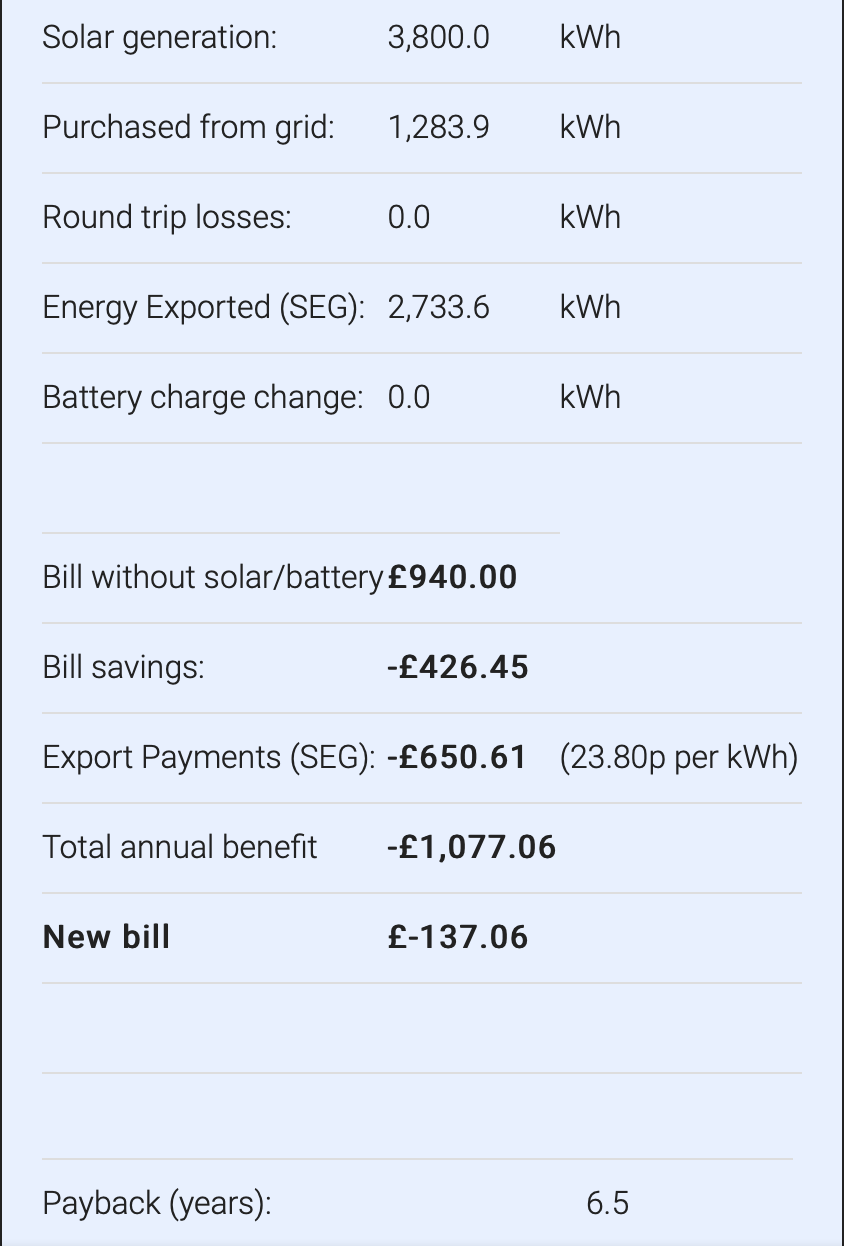Select the 23.80p per kWh rate note
844x1246 pixels.
click(679, 758)
